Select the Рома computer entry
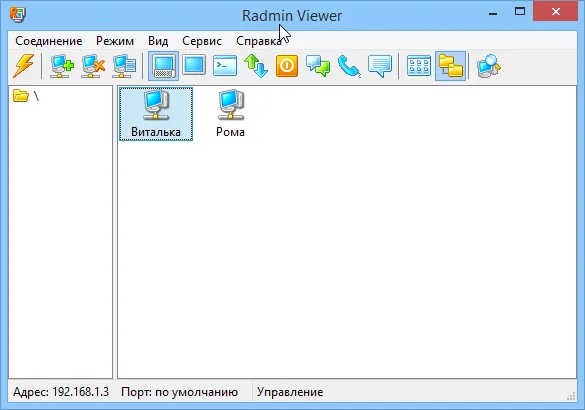The width and height of the screenshot is (585, 410). point(231,114)
